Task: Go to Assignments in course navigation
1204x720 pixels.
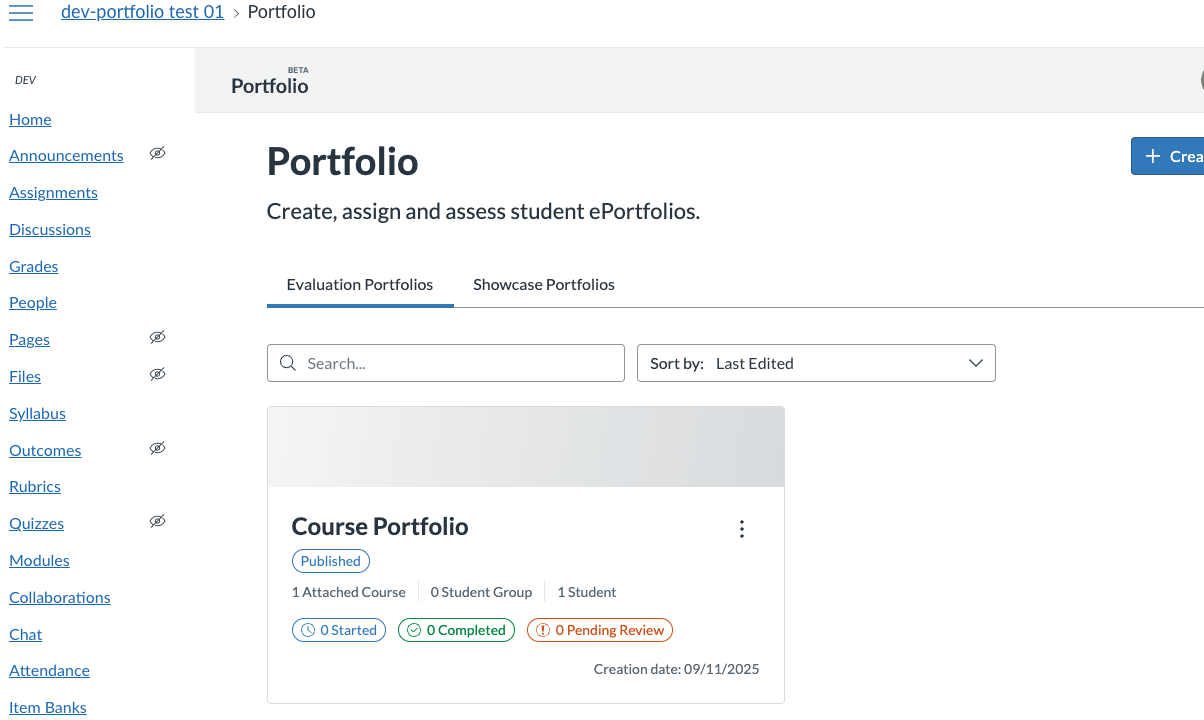Action: pyautogui.click(x=53, y=193)
